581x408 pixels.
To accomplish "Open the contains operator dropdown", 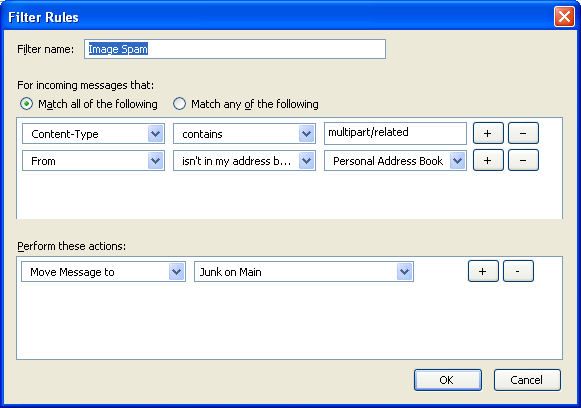I will tap(244, 133).
